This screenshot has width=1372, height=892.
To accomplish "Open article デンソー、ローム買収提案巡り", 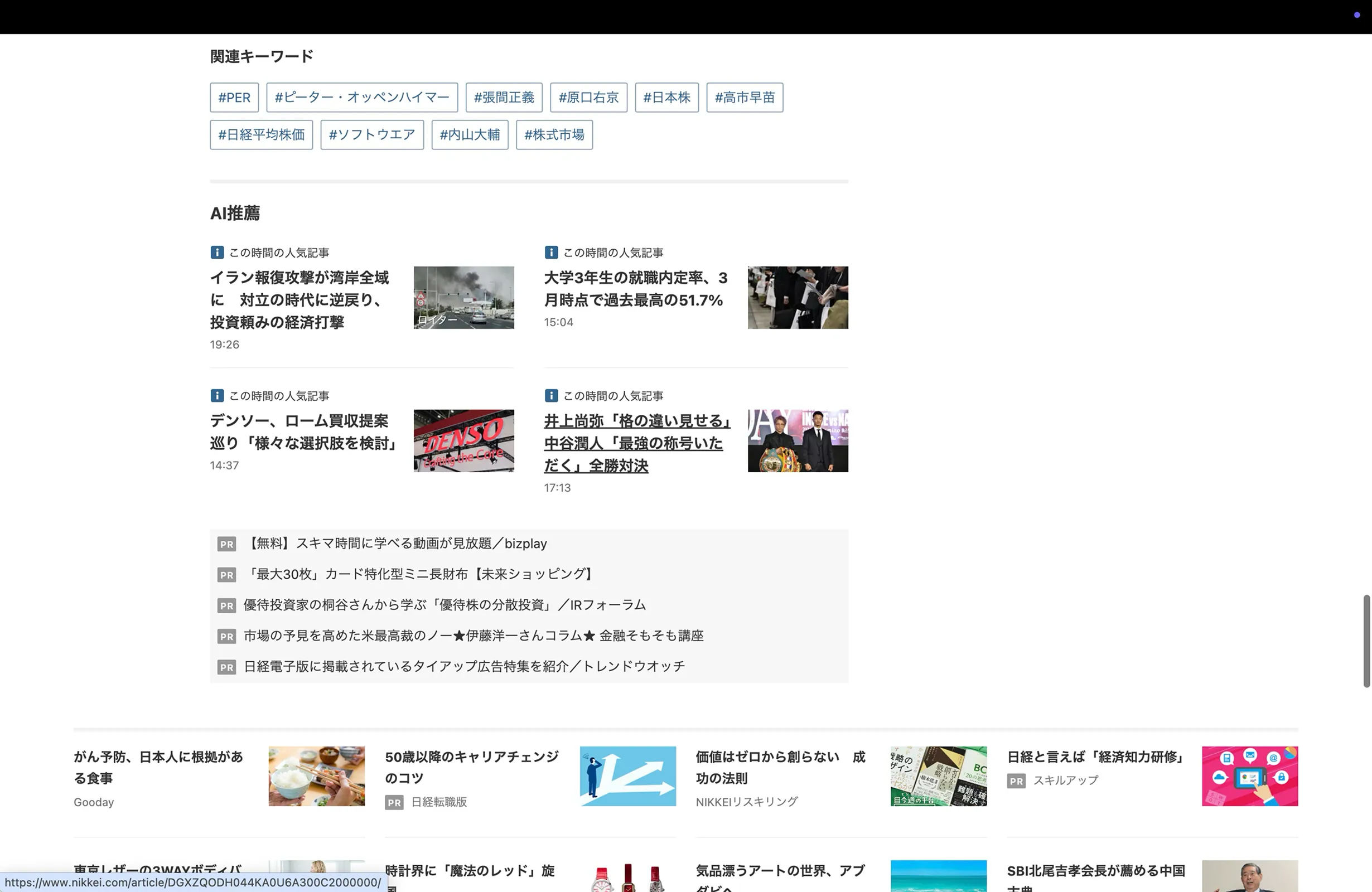I will pos(304,432).
